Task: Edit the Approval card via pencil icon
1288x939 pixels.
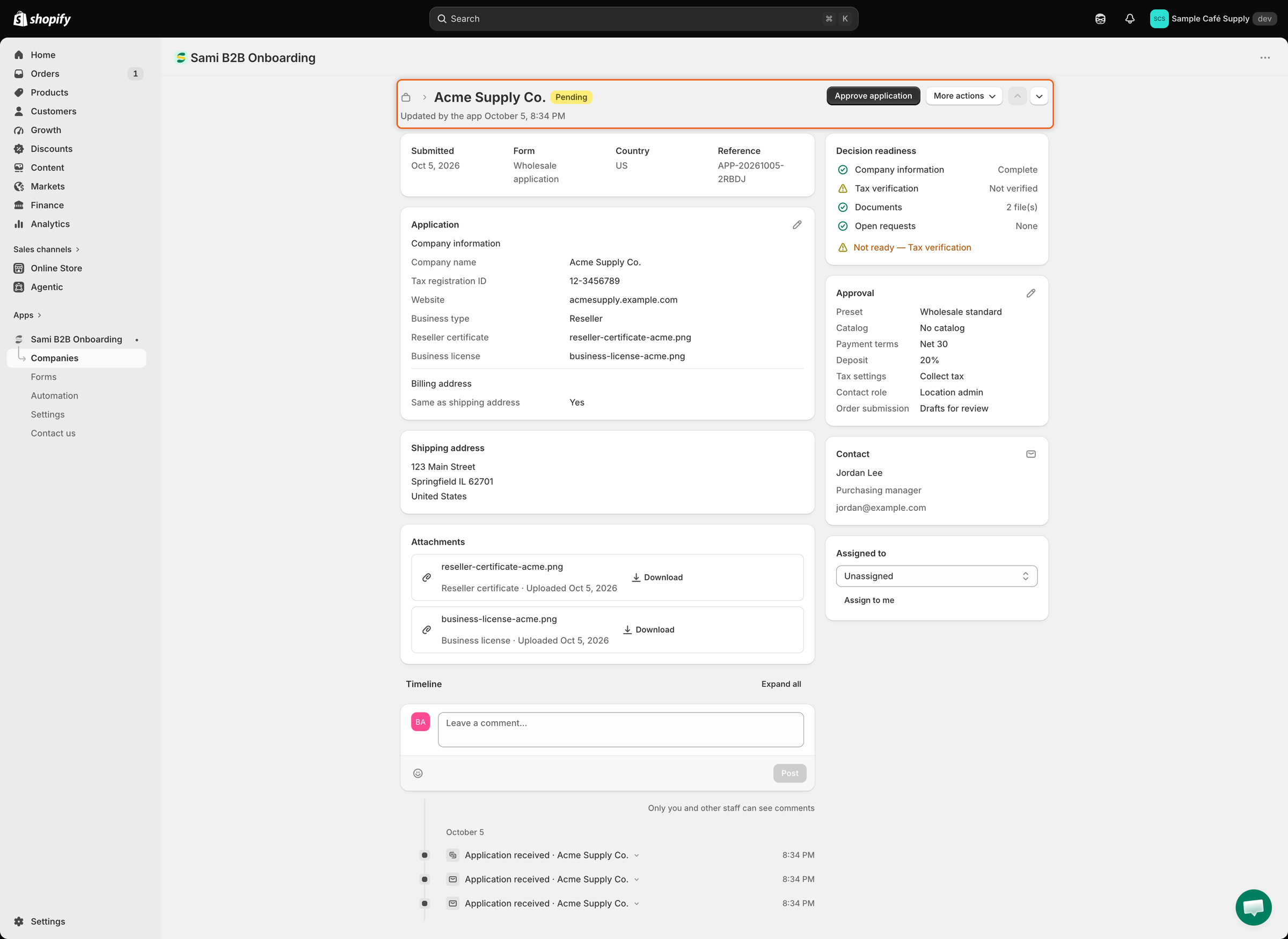Action: pos(1030,293)
